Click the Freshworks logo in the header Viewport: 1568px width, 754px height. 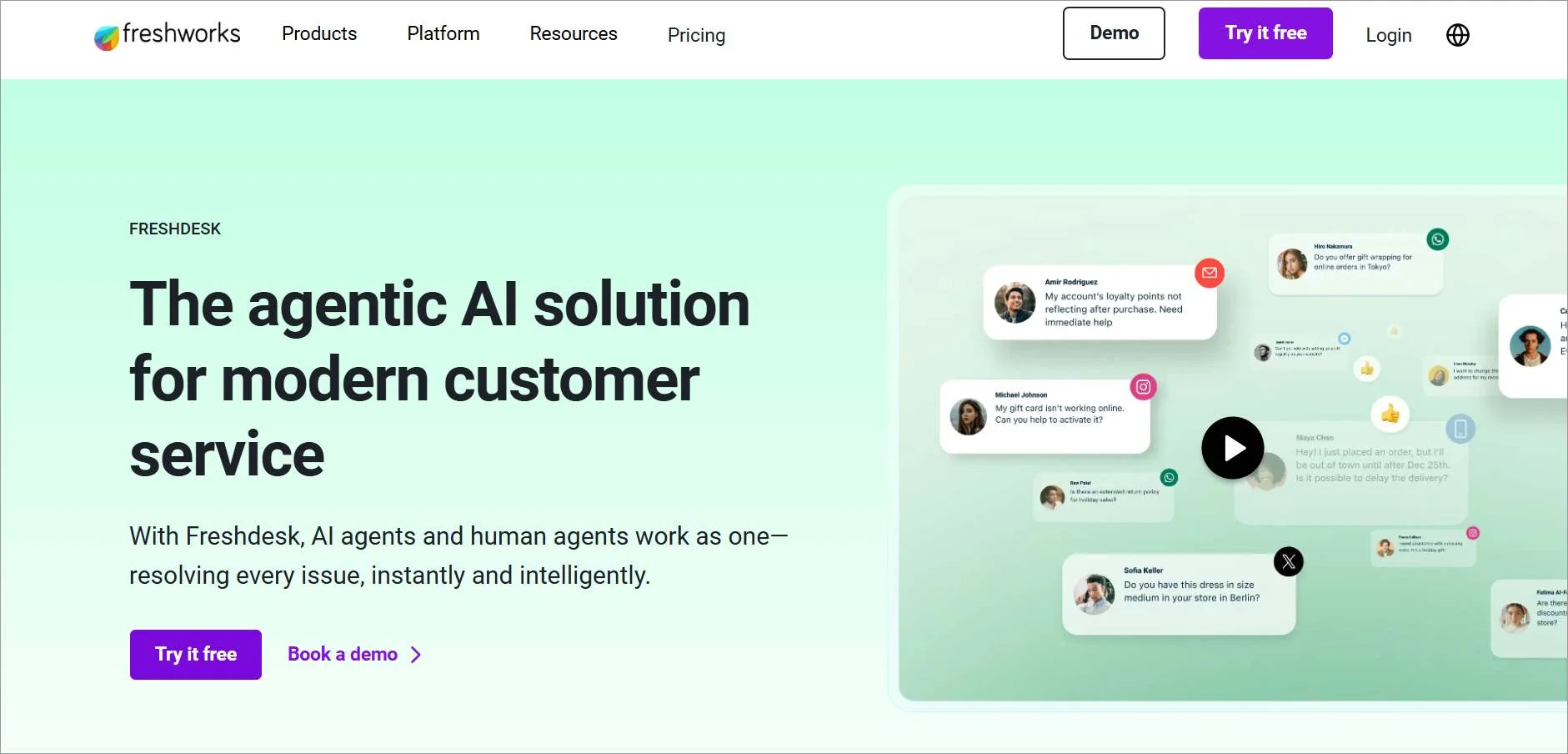[167, 34]
